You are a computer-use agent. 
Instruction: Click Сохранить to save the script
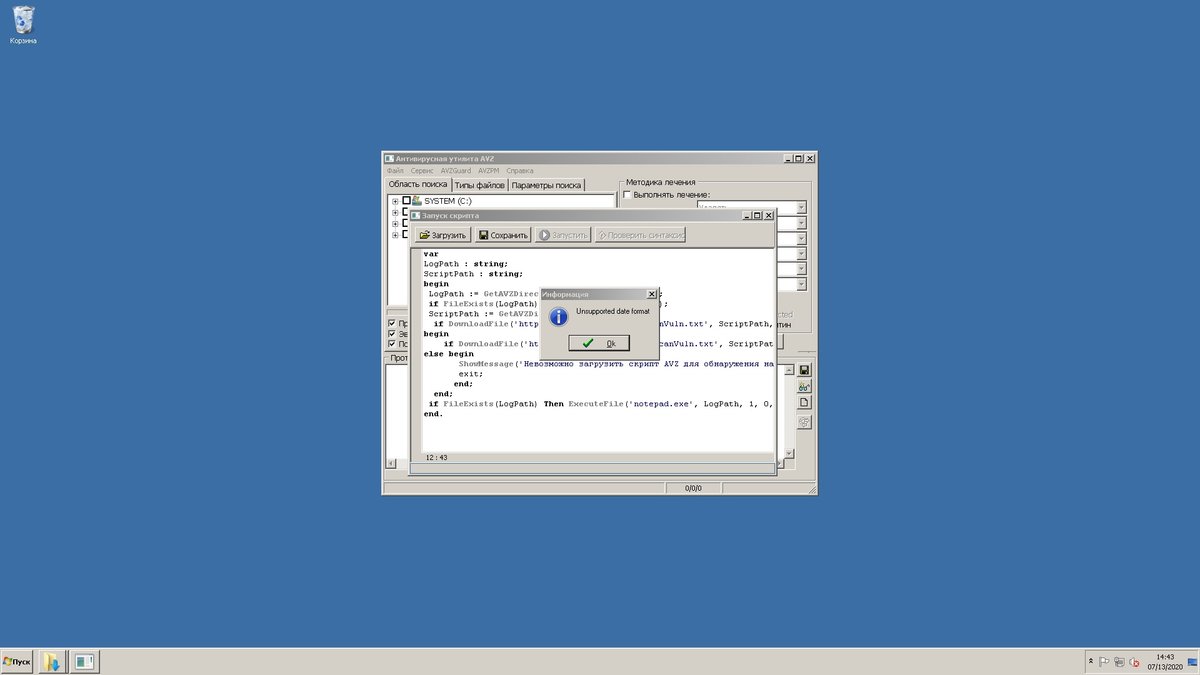[x=503, y=235]
